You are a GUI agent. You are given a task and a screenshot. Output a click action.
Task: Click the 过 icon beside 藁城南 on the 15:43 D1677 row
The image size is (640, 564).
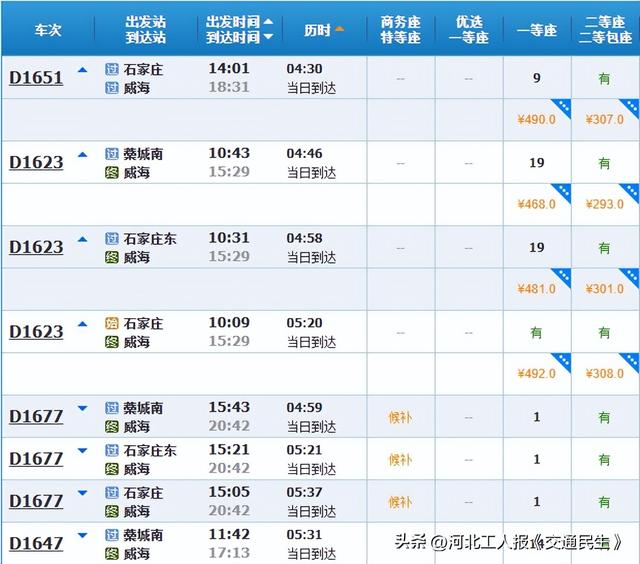(112, 408)
